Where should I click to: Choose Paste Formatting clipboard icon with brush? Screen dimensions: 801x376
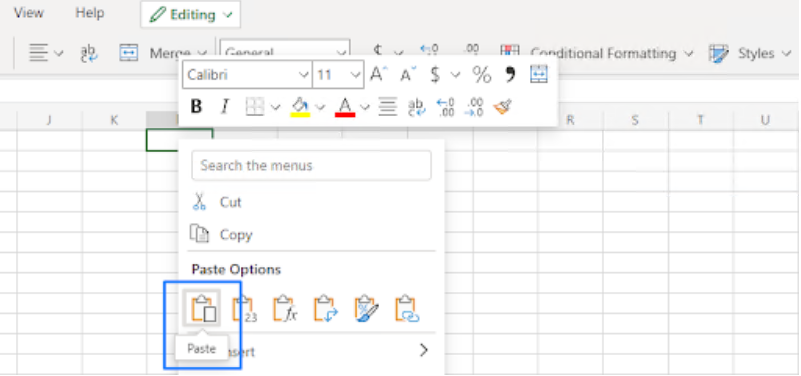coord(366,309)
